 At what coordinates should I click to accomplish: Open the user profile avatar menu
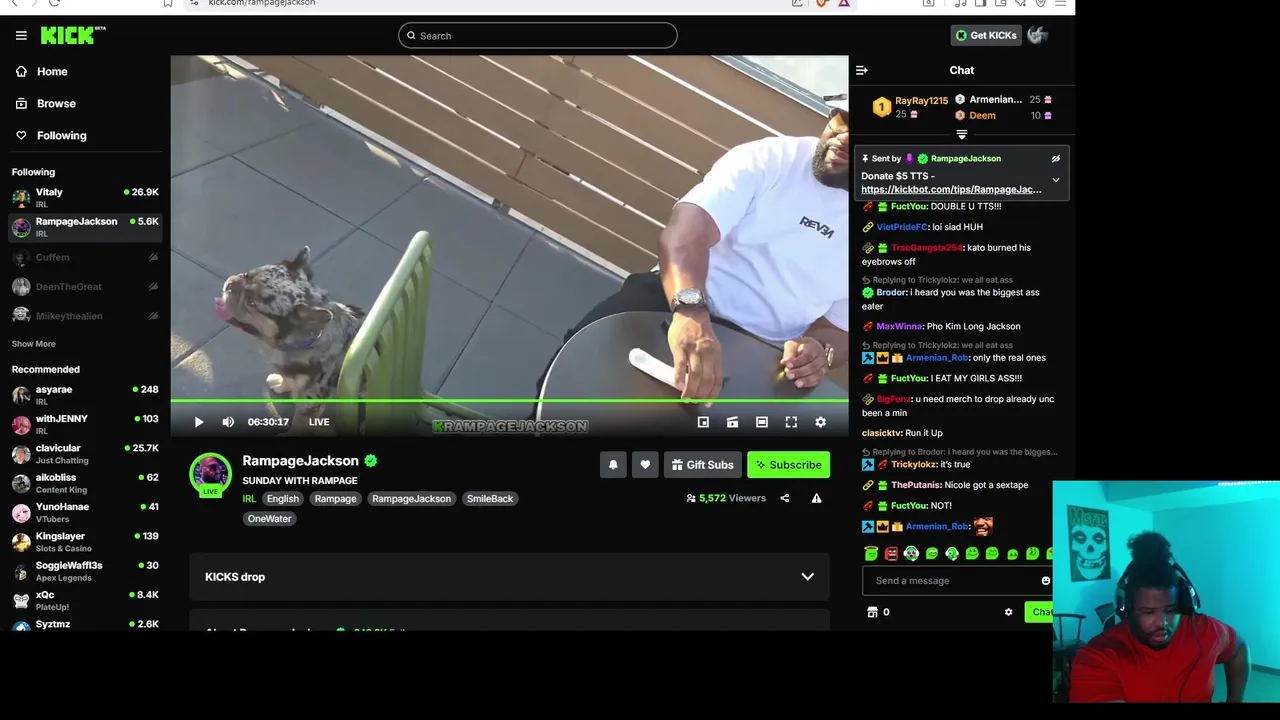click(x=1037, y=35)
